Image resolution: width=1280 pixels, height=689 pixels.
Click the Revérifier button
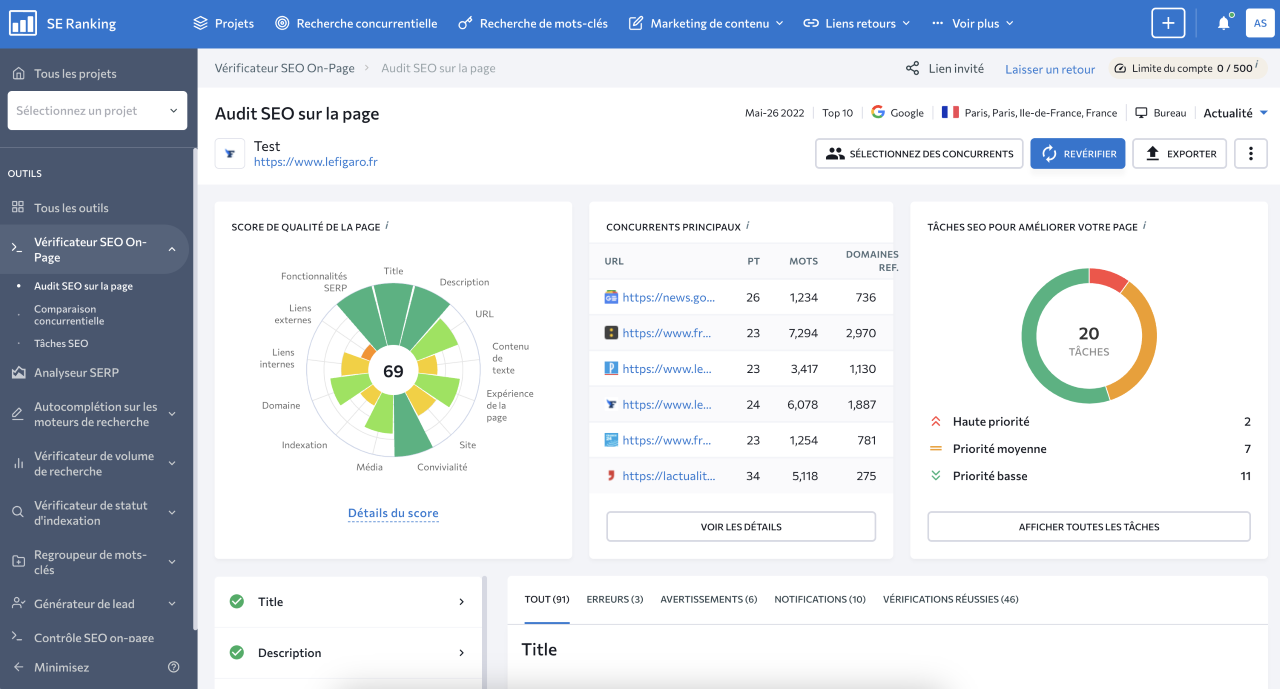1078,154
